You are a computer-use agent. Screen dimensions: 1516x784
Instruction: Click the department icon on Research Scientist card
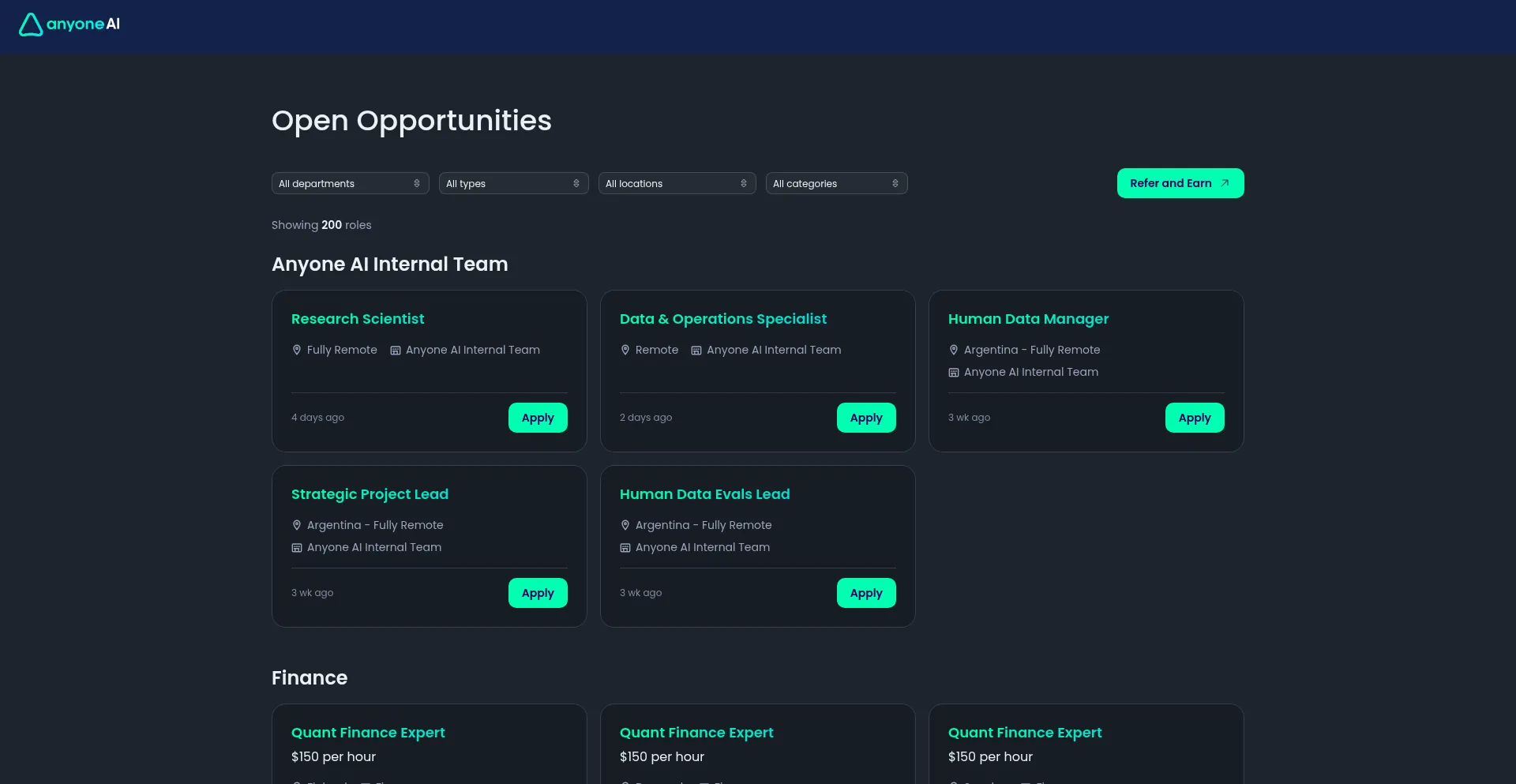[396, 351]
